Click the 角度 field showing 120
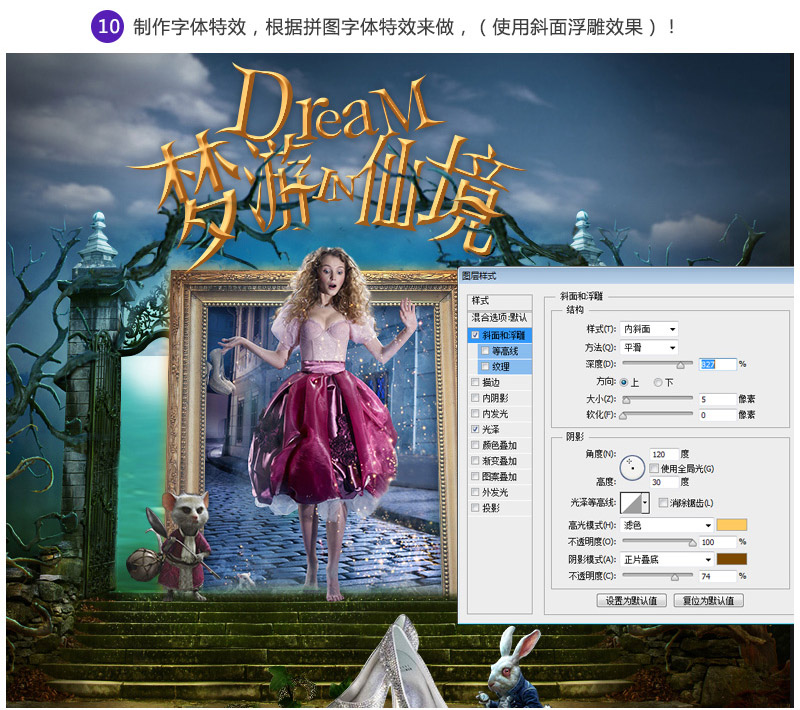 [x=664, y=454]
